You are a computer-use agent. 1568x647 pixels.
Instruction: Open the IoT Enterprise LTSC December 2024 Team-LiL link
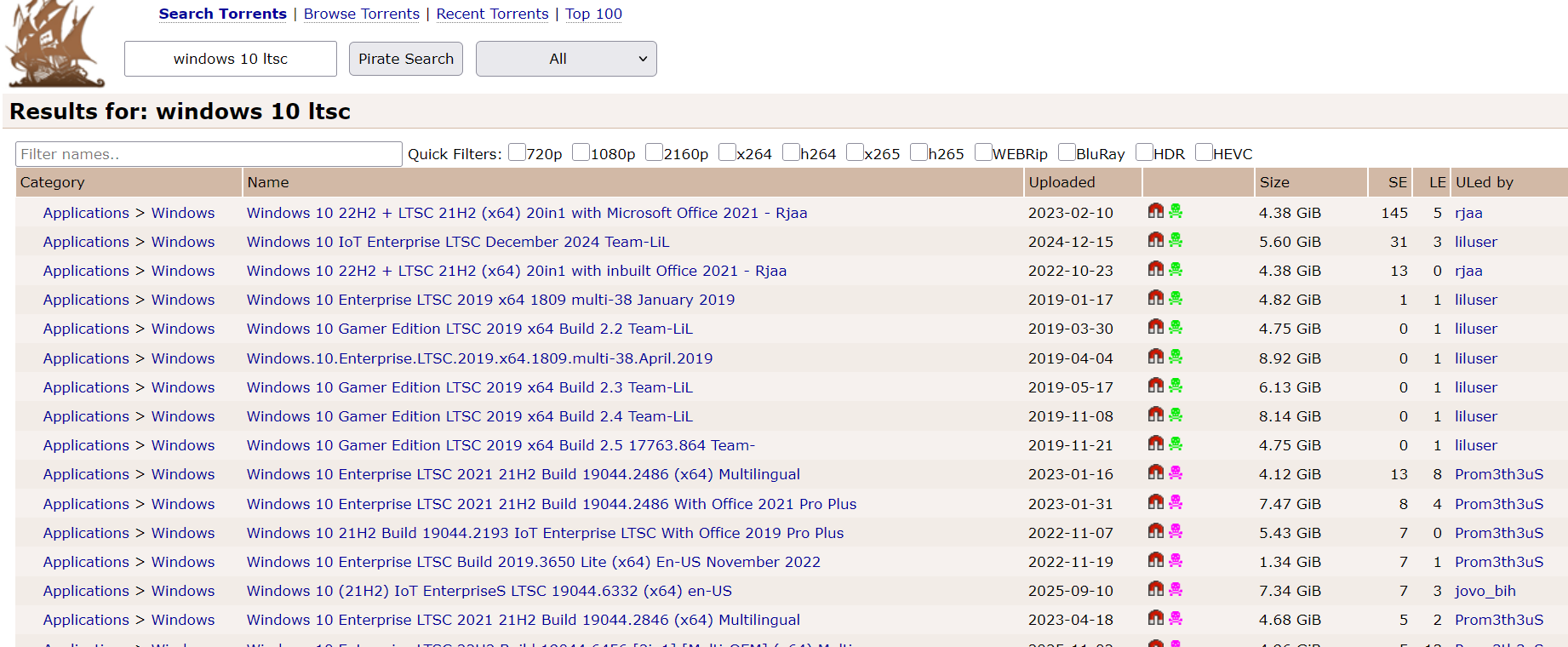(x=458, y=242)
